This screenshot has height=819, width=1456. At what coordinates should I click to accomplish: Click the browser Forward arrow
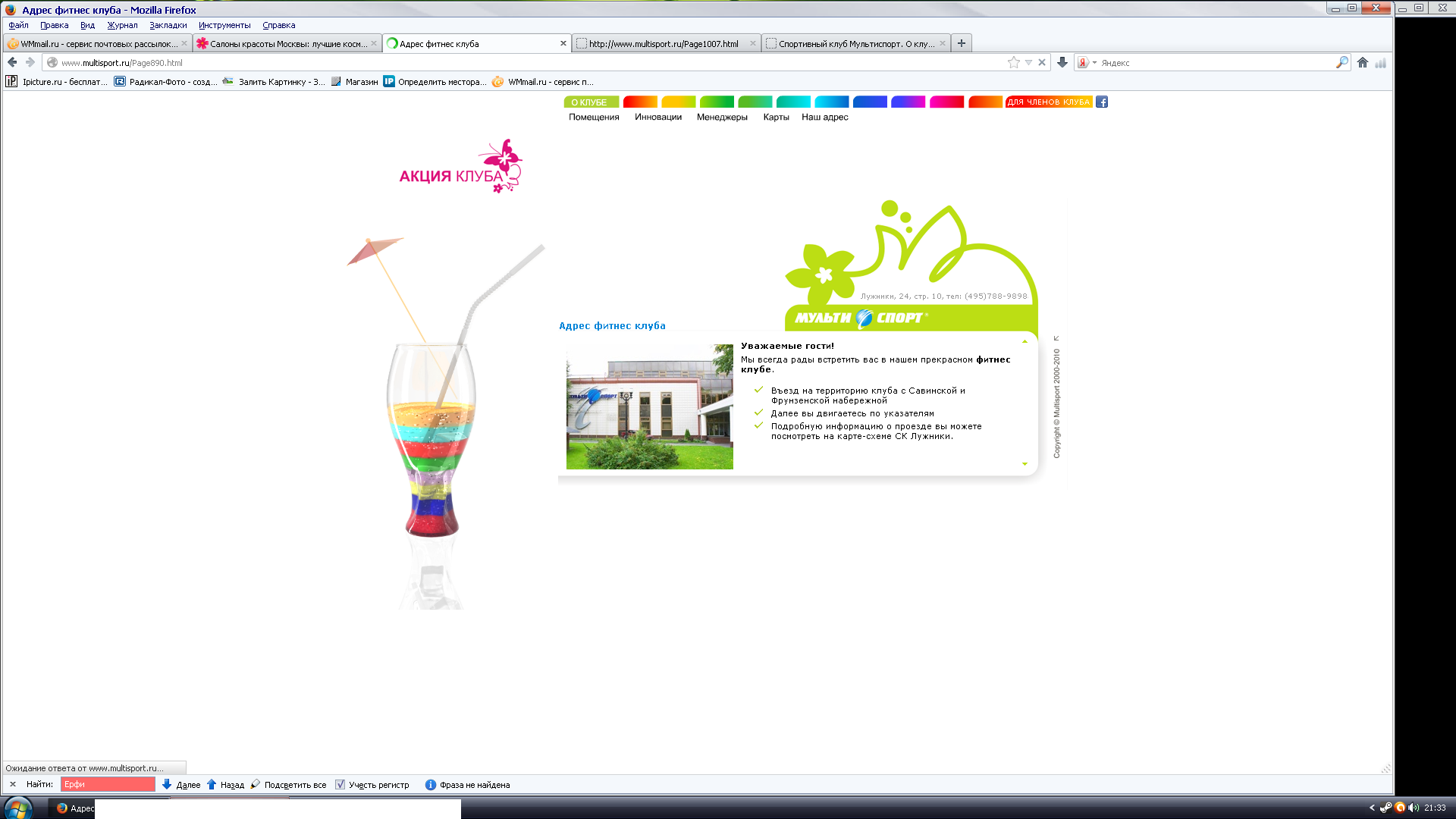pos(30,62)
